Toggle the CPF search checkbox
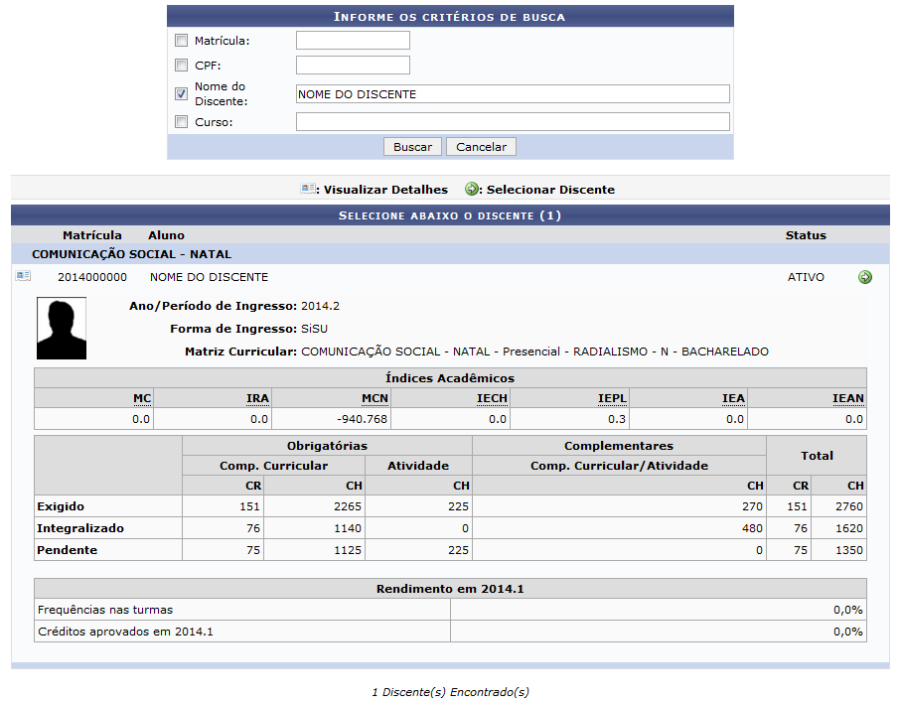 pyautogui.click(x=181, y=66)
